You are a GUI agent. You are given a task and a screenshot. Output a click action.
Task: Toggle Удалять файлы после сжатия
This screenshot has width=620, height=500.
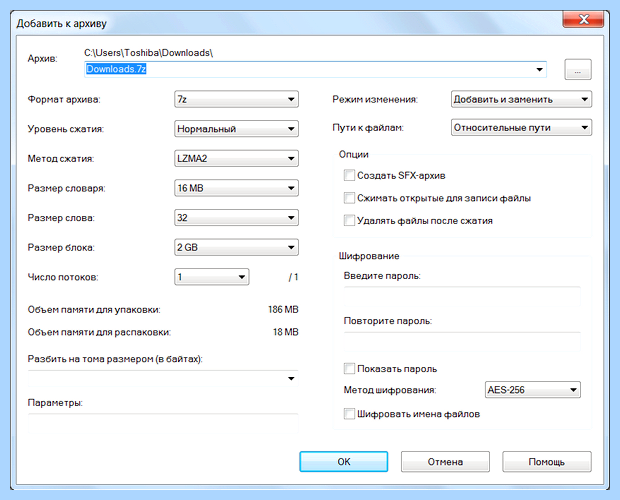coord(349,220)
